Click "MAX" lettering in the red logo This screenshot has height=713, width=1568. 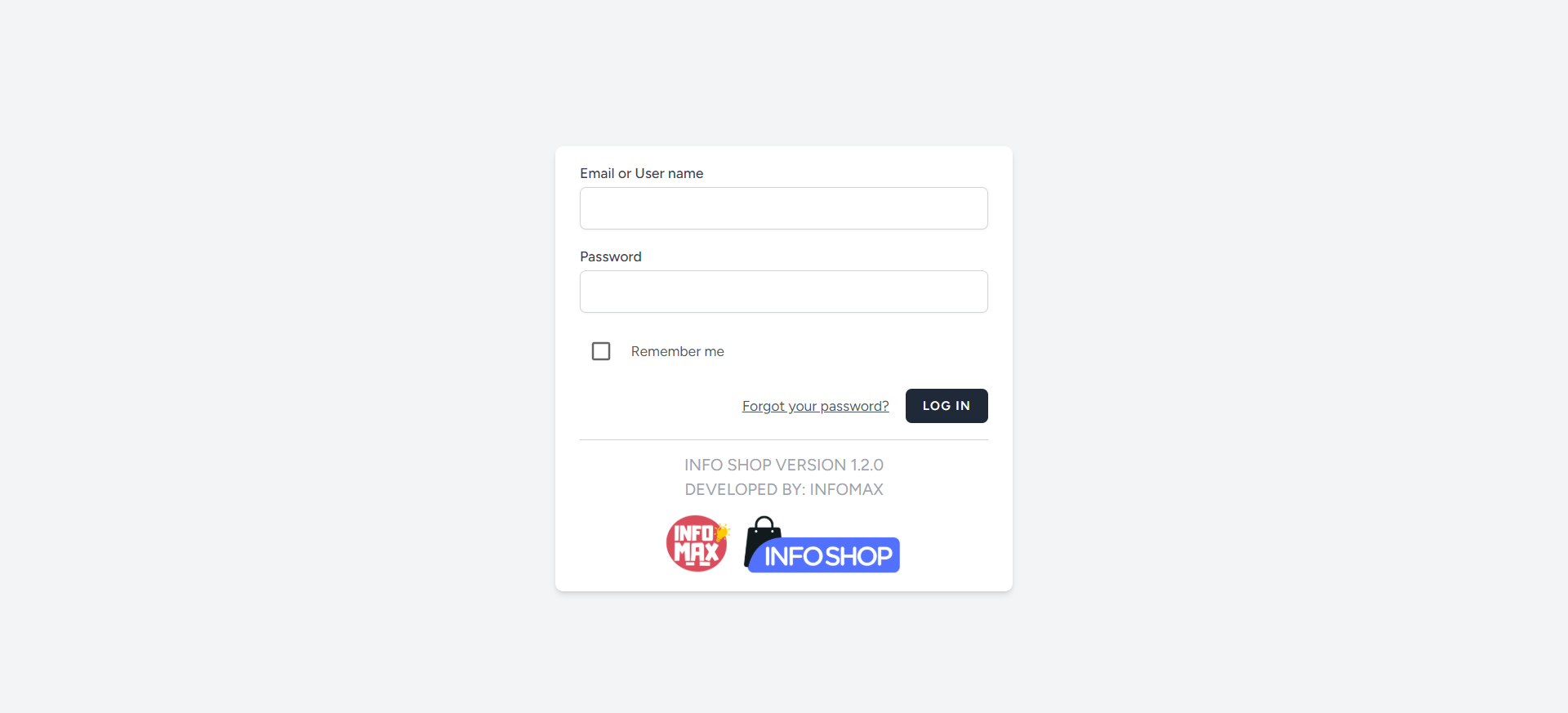click(696, 555)
